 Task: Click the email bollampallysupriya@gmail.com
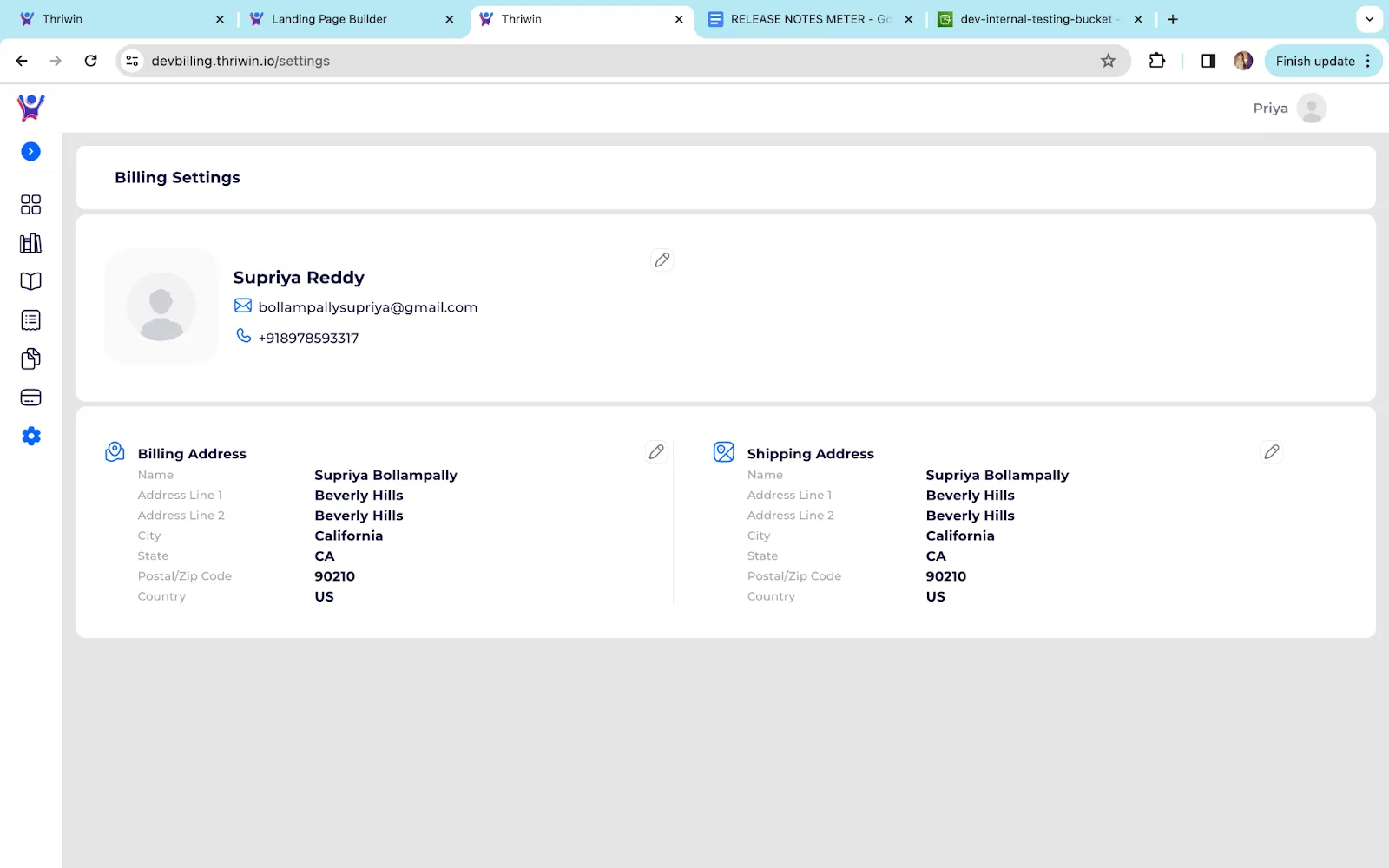click(x=368, y=307)
